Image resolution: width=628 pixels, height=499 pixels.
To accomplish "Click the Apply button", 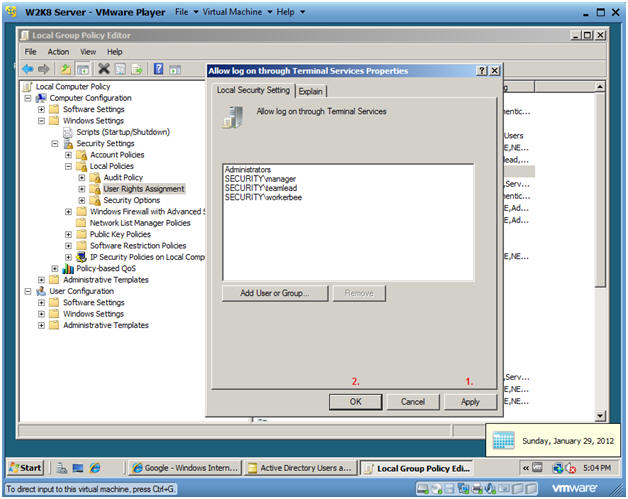I will pos(470,402).
